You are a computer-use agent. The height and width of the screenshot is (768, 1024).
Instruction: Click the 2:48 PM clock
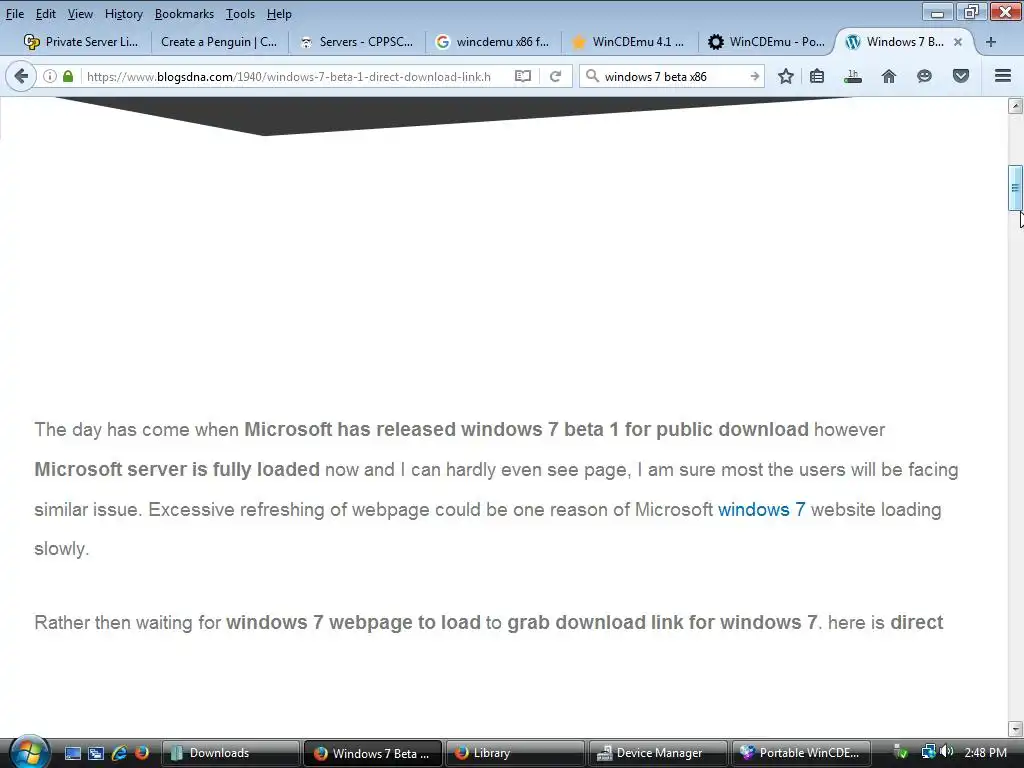[985, 752]
